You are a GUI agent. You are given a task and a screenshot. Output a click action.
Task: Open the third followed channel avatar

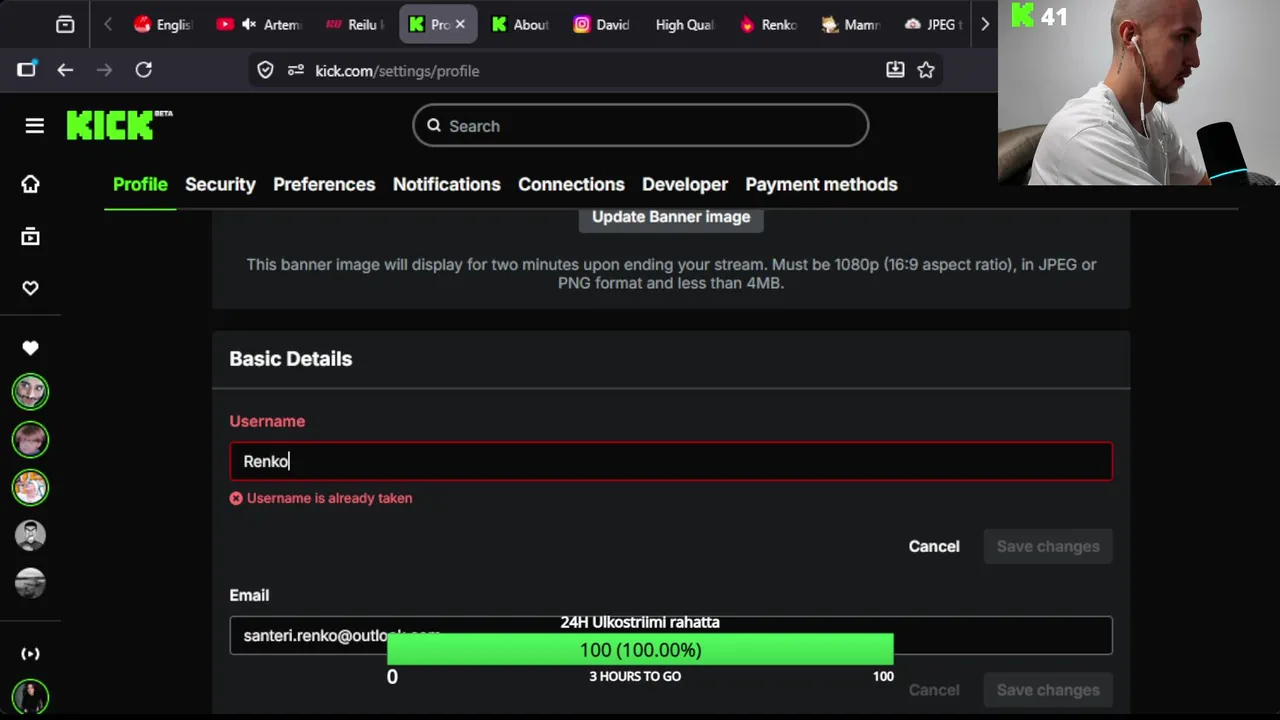30,488
